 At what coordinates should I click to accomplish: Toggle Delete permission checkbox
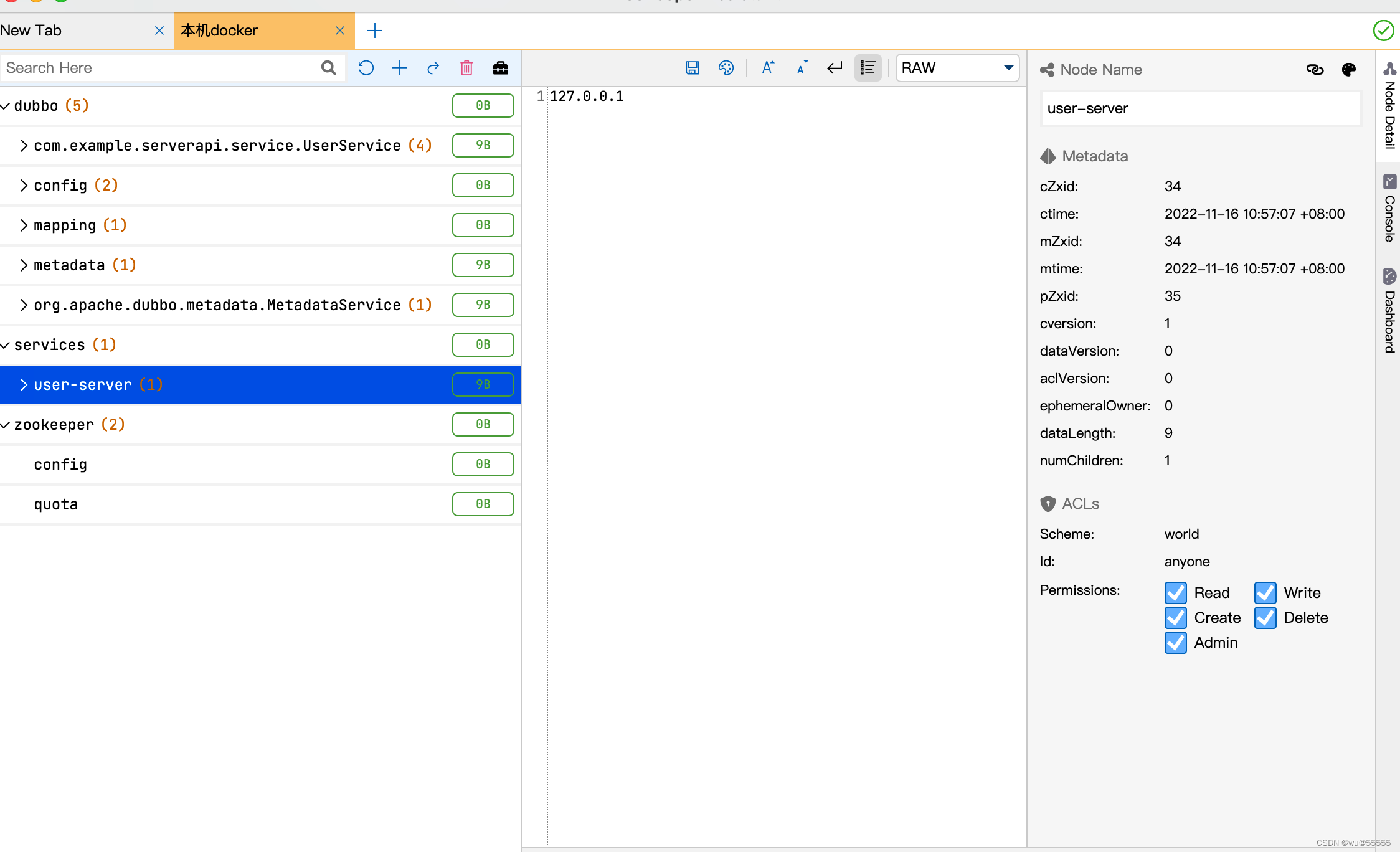pyautogui.click(x=1265, y=618)
